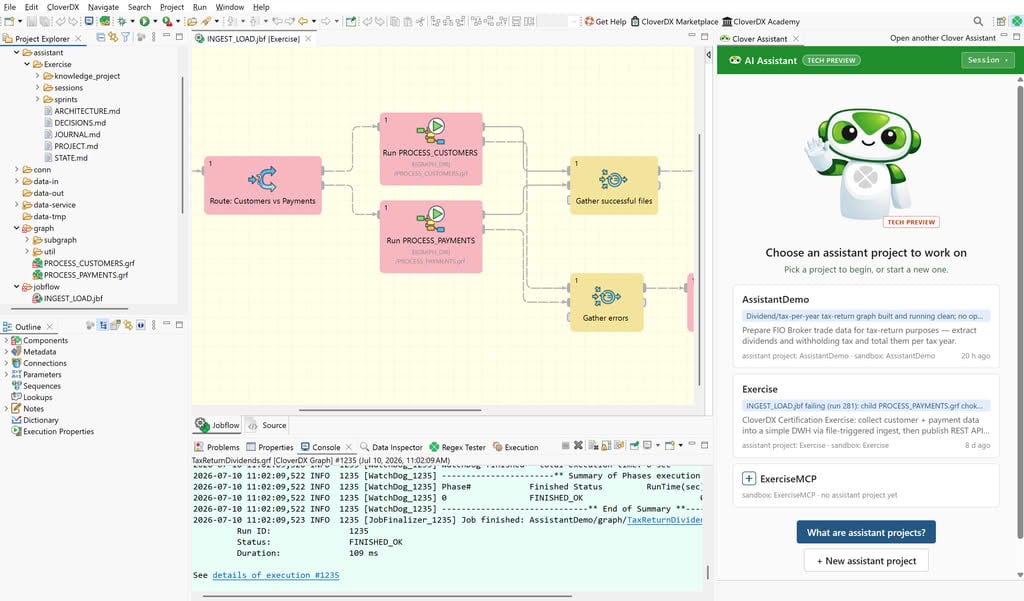Click Open another Clover Assistant link

click(x=942, y=38)
